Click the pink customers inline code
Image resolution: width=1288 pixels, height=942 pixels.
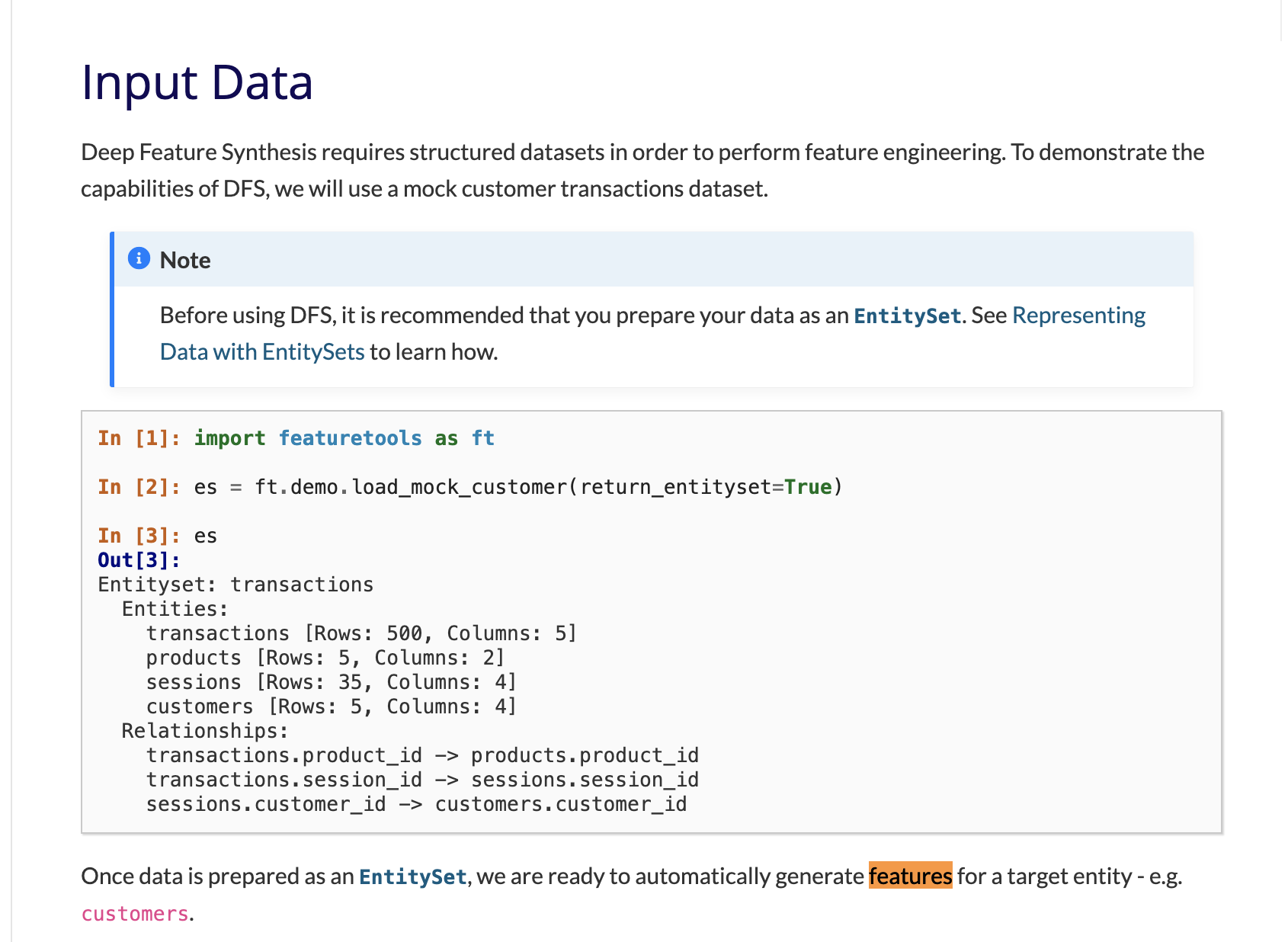click(x=135, y=914)
